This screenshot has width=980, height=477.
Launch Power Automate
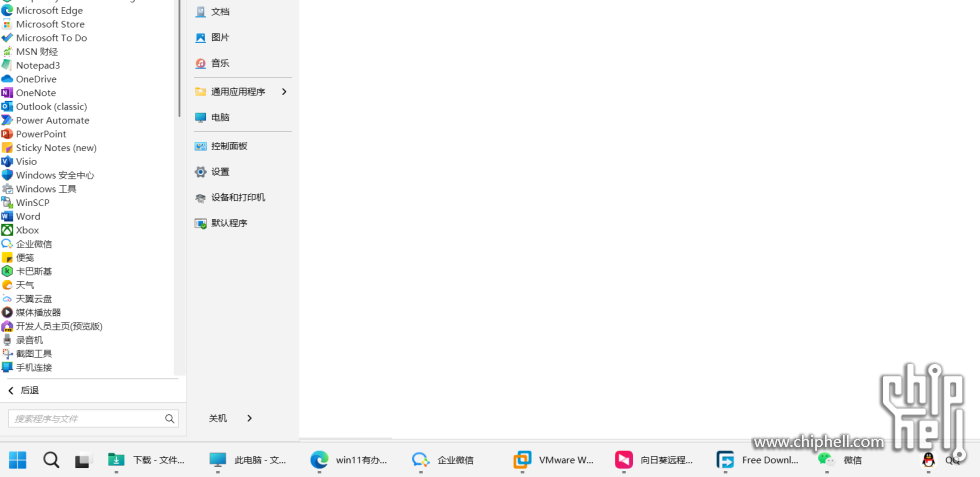tap(46, 121)
